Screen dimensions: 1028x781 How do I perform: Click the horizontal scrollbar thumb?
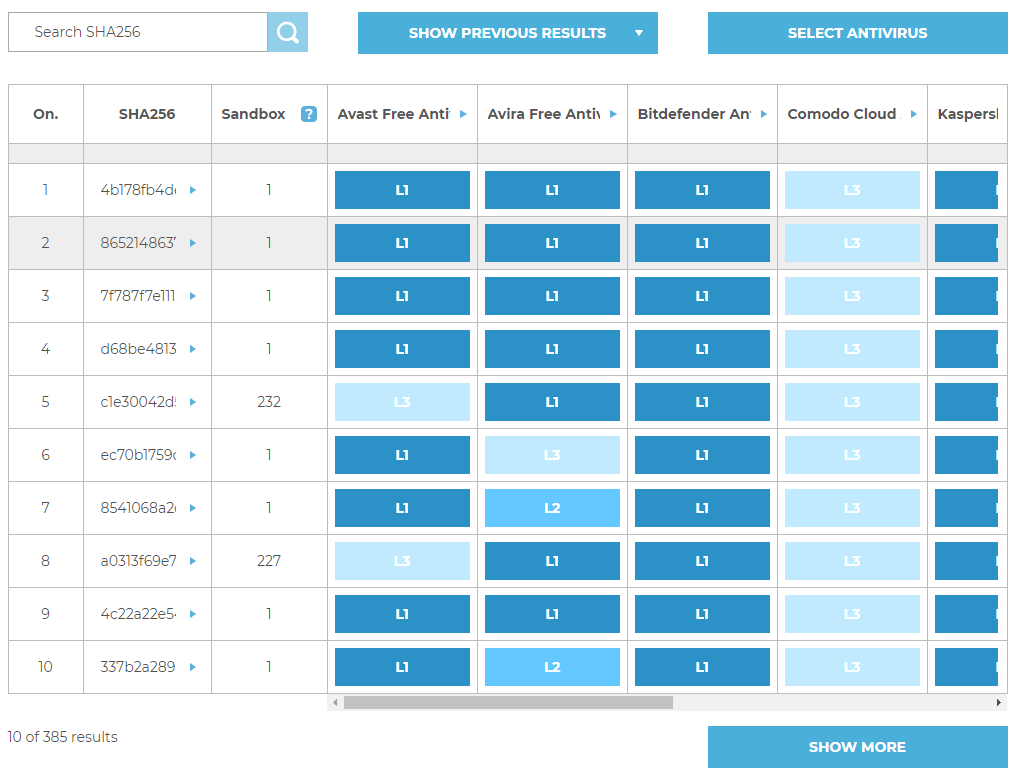pyautogui.click(x=508, y=702)
